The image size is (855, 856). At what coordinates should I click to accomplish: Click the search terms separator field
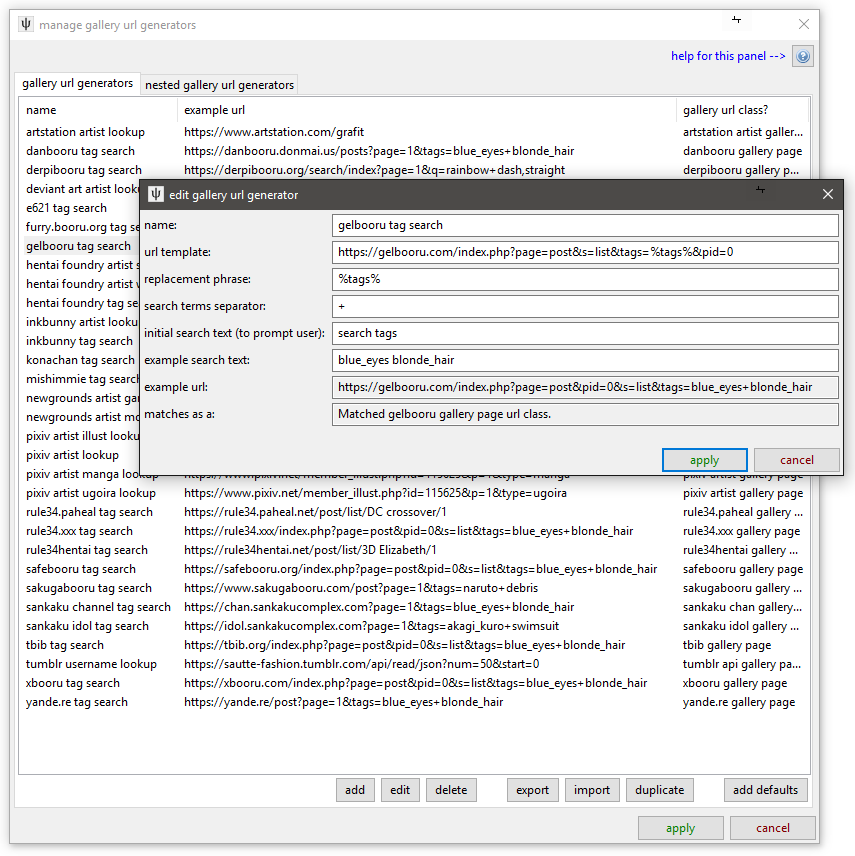point(585,306)
